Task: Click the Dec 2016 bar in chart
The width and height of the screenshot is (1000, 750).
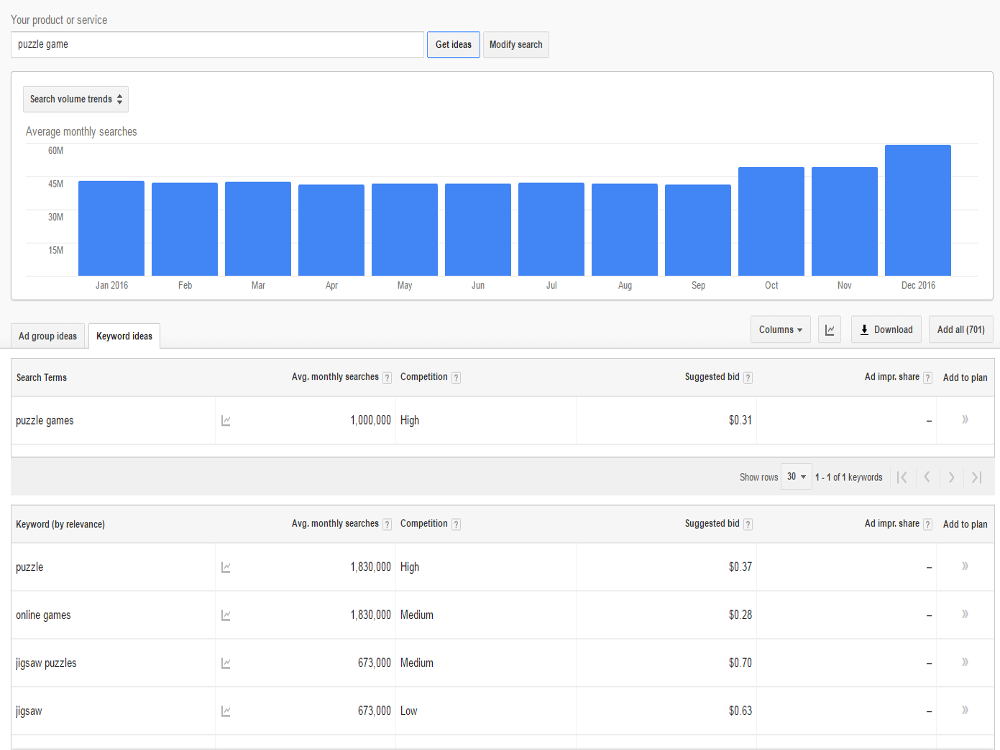Action: 918,210
